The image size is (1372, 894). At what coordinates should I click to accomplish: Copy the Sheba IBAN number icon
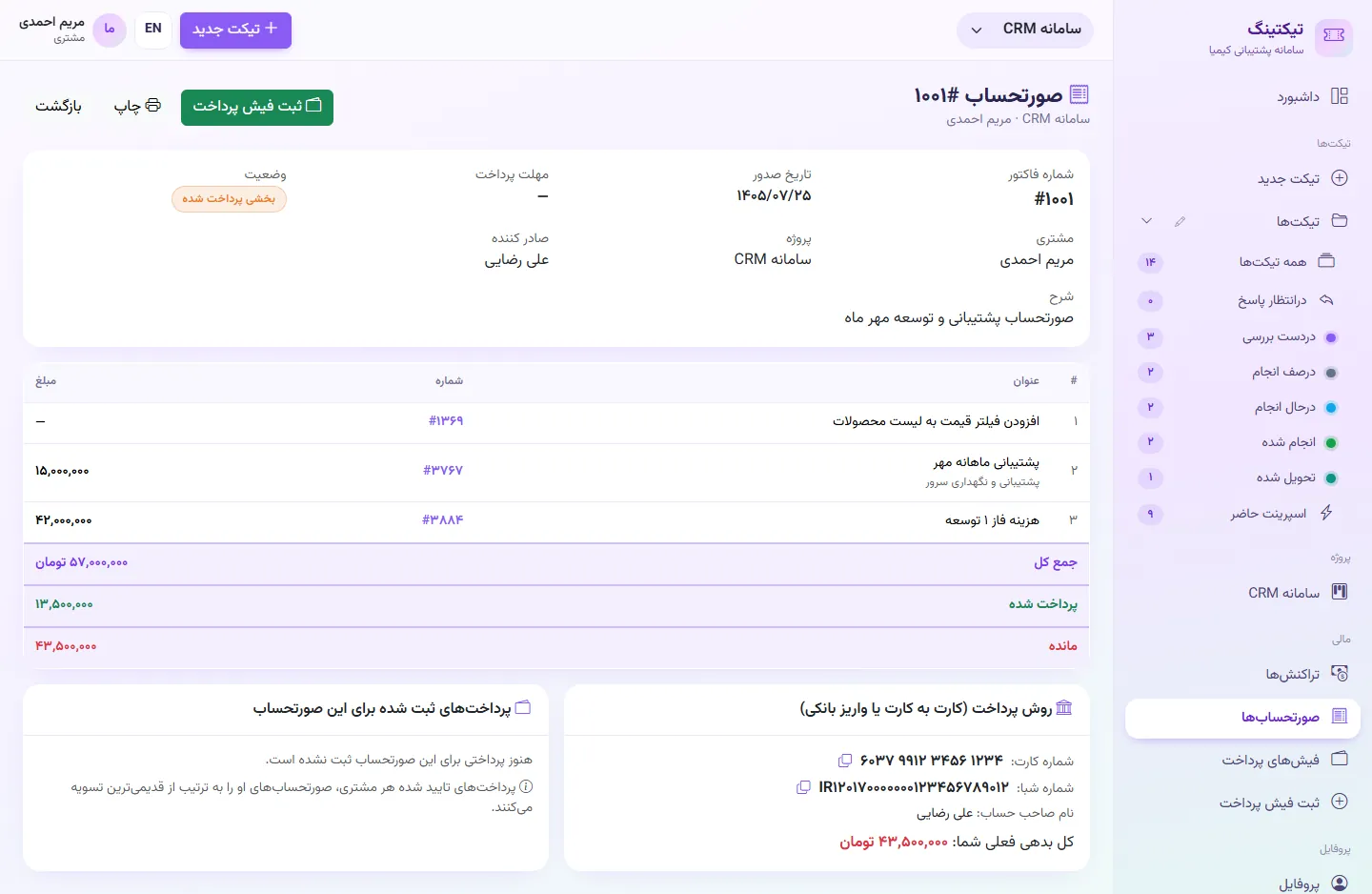pyautogui.click(x=803, y=787)
